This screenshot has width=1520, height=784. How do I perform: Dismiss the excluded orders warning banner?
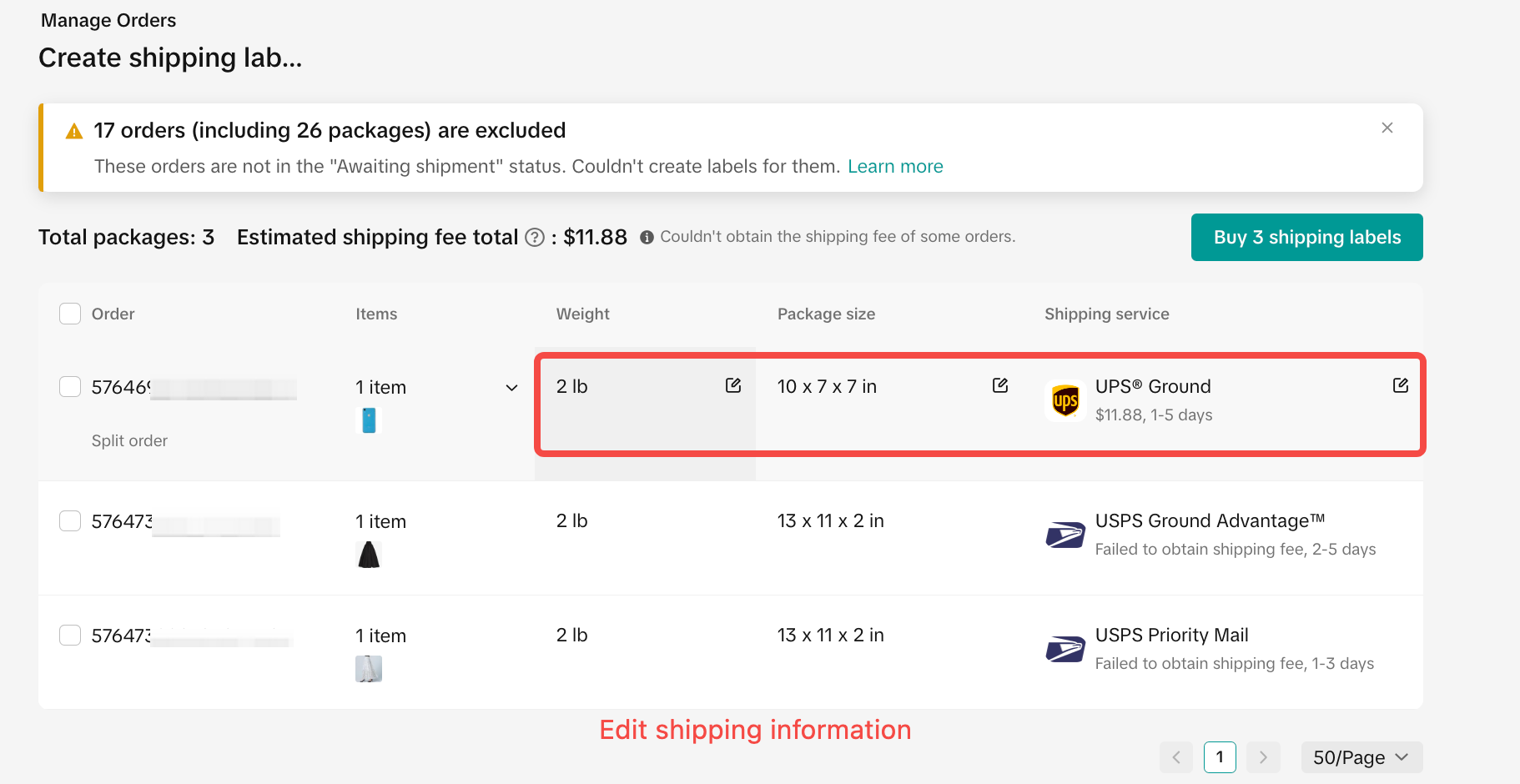pos(1387,128)
